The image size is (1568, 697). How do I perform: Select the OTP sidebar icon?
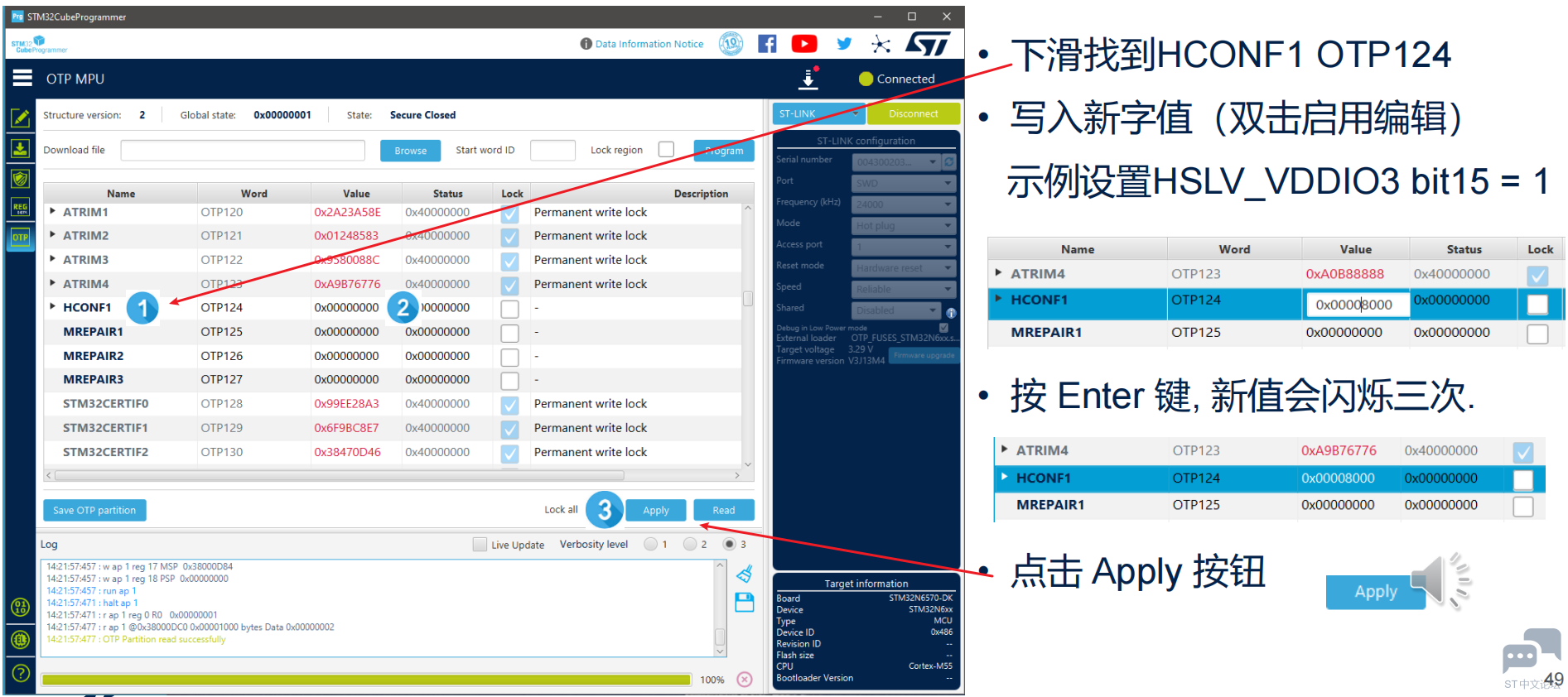(x=21, y=238)
